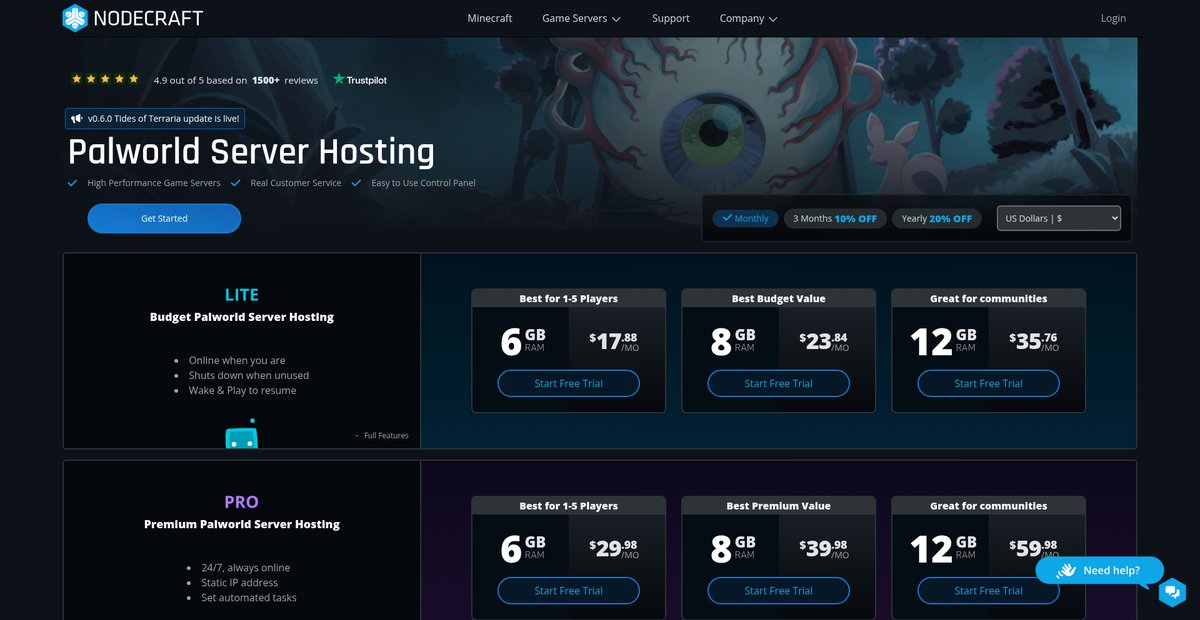Click the Palworld Server Hosting heading
The image size is (1200, 620).
click(251, 152)
